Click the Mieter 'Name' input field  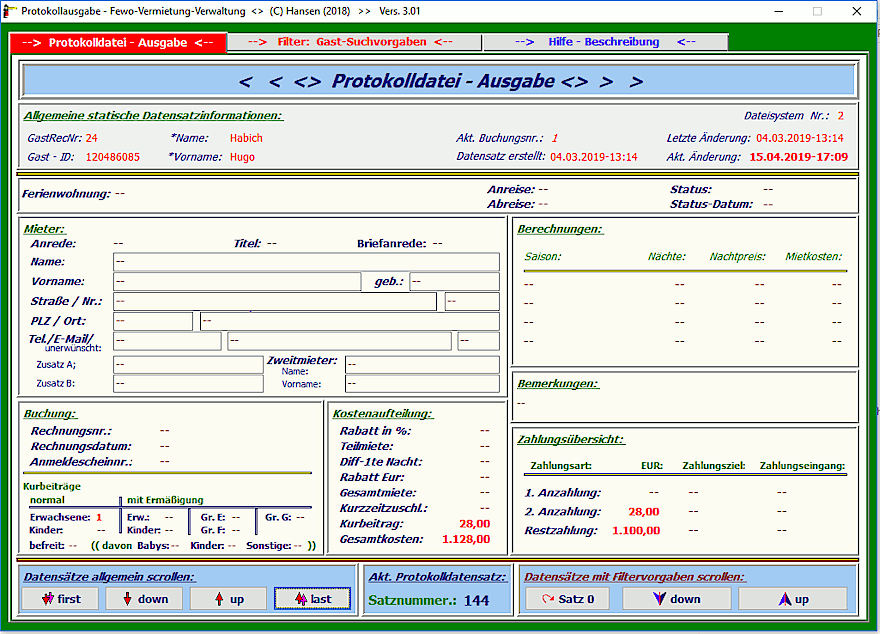coord(305,262)
